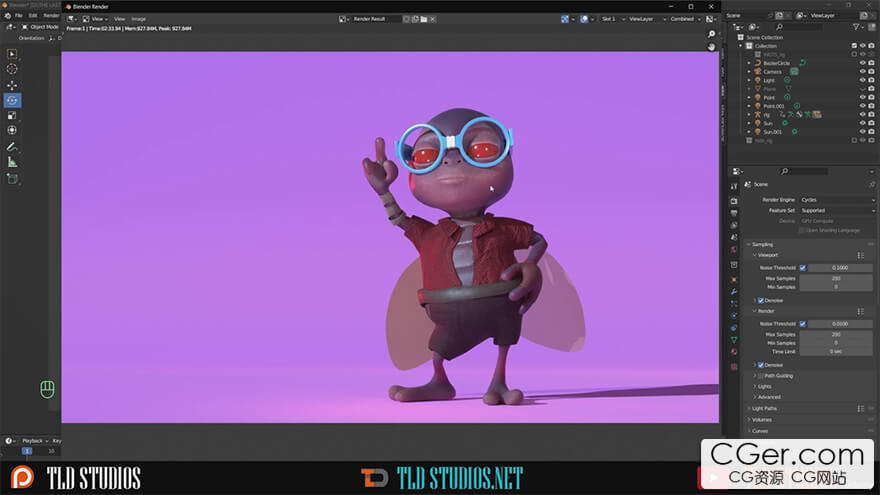Select Point.001 in the outliner
Image resolution: width=880 pixels, height=495 pixels.
[x=774, y=106]
